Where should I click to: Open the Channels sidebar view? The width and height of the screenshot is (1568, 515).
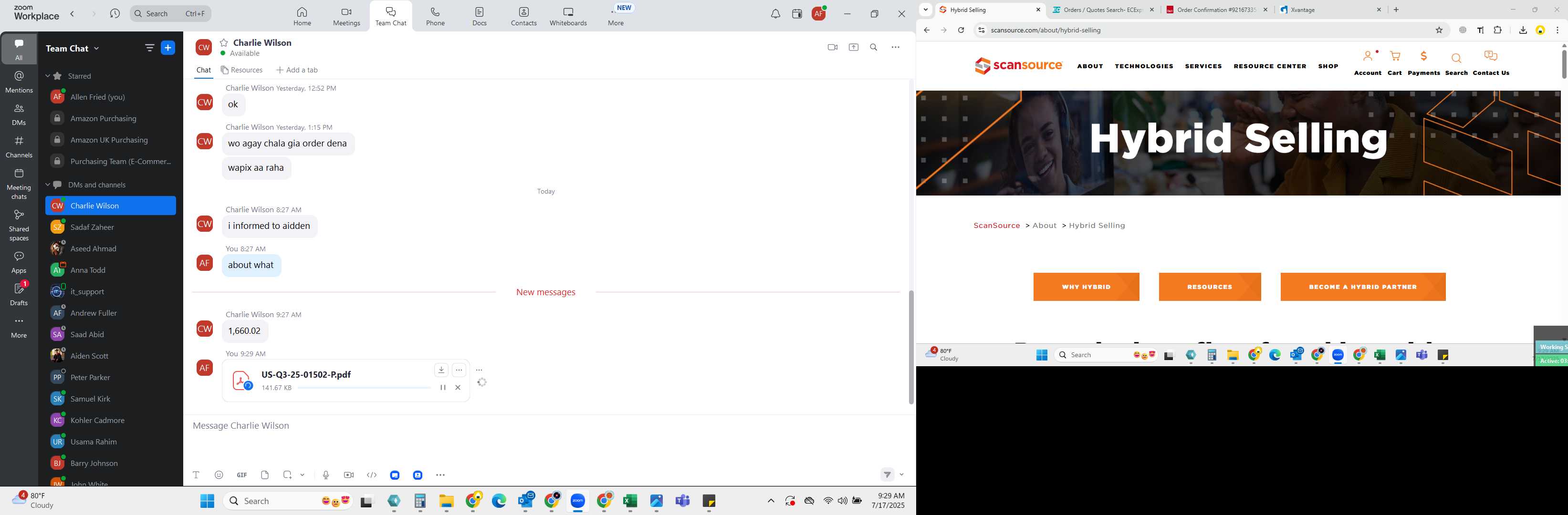pyautogui.click(x=19, y=146)
